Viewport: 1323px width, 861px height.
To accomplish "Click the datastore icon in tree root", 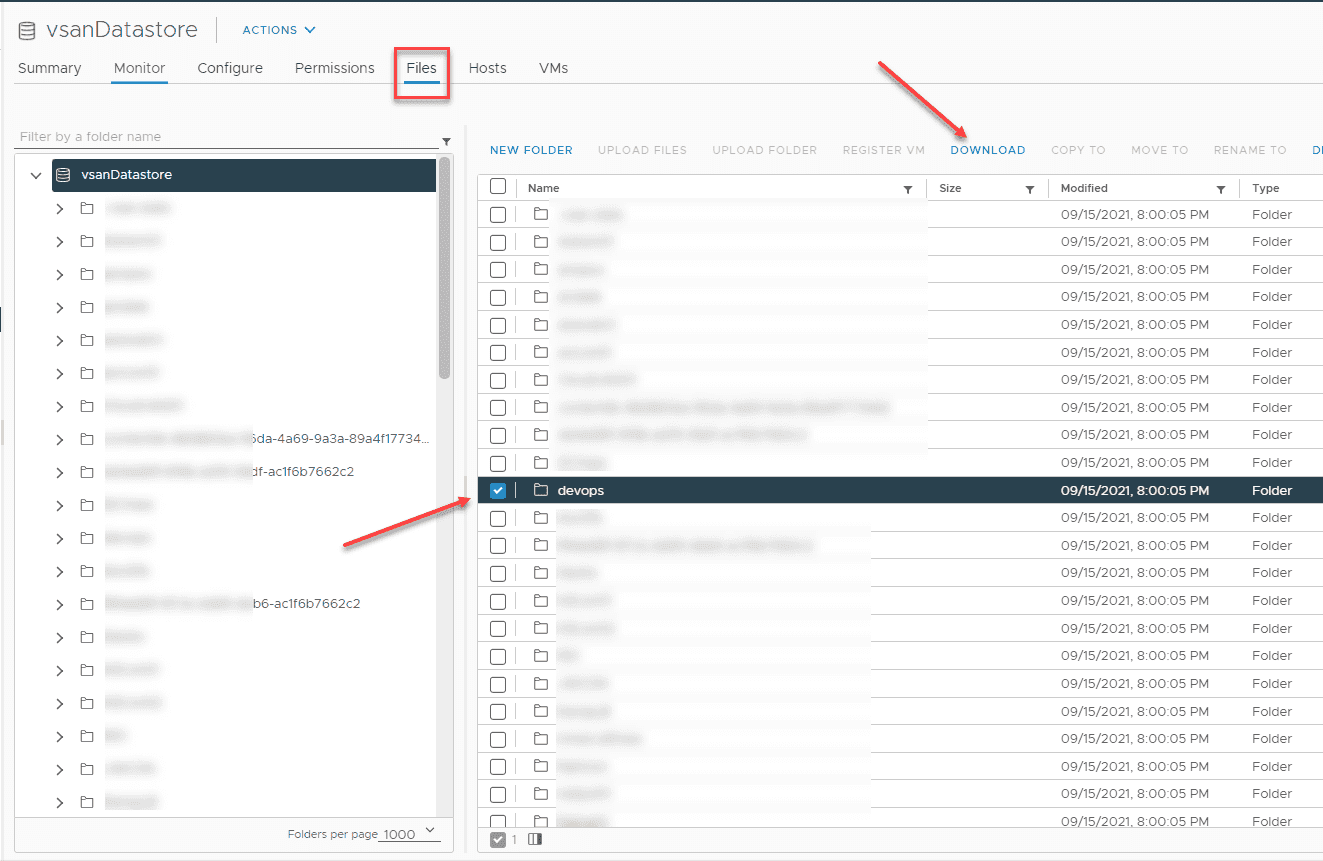I will click(x=63, y=175).
